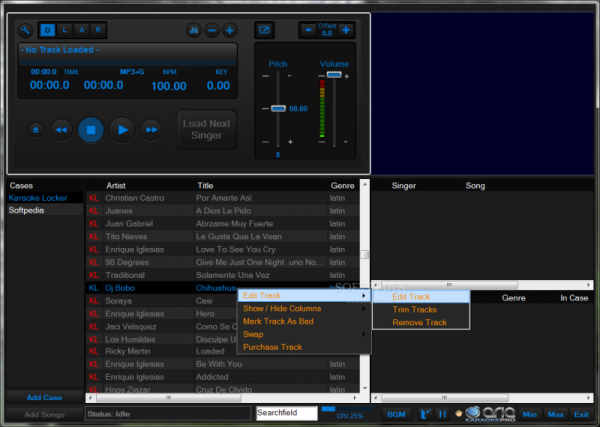Select the R channel mode button

pyautogui.click(x=98, y=30)
